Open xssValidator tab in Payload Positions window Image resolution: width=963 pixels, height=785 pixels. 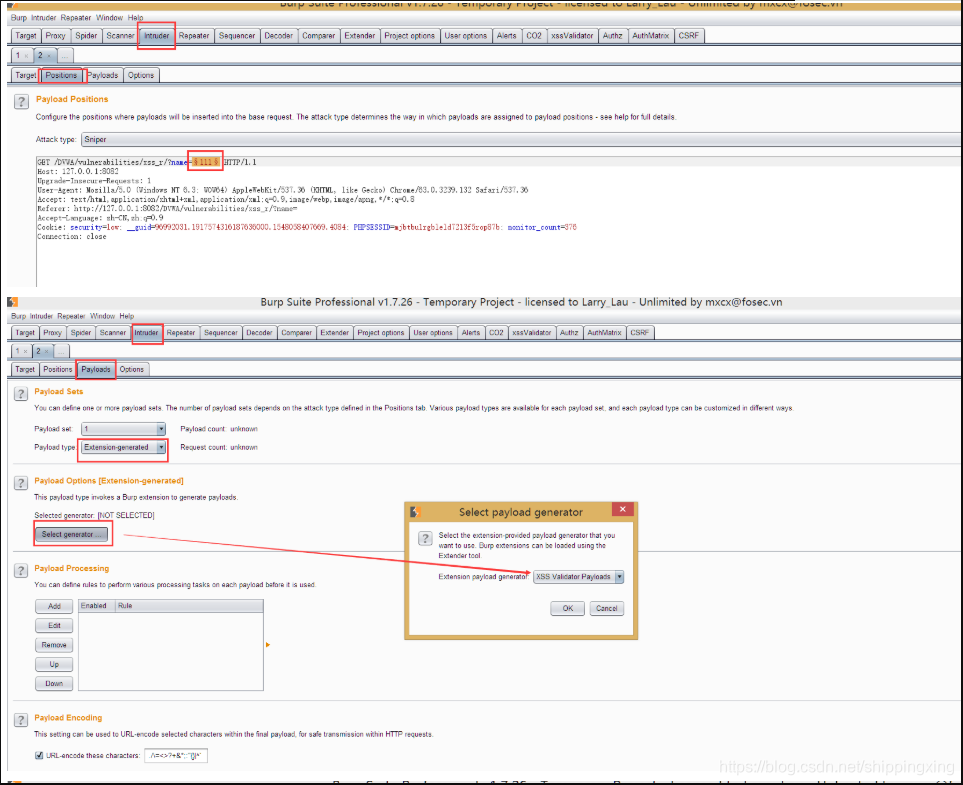(572, 36)
